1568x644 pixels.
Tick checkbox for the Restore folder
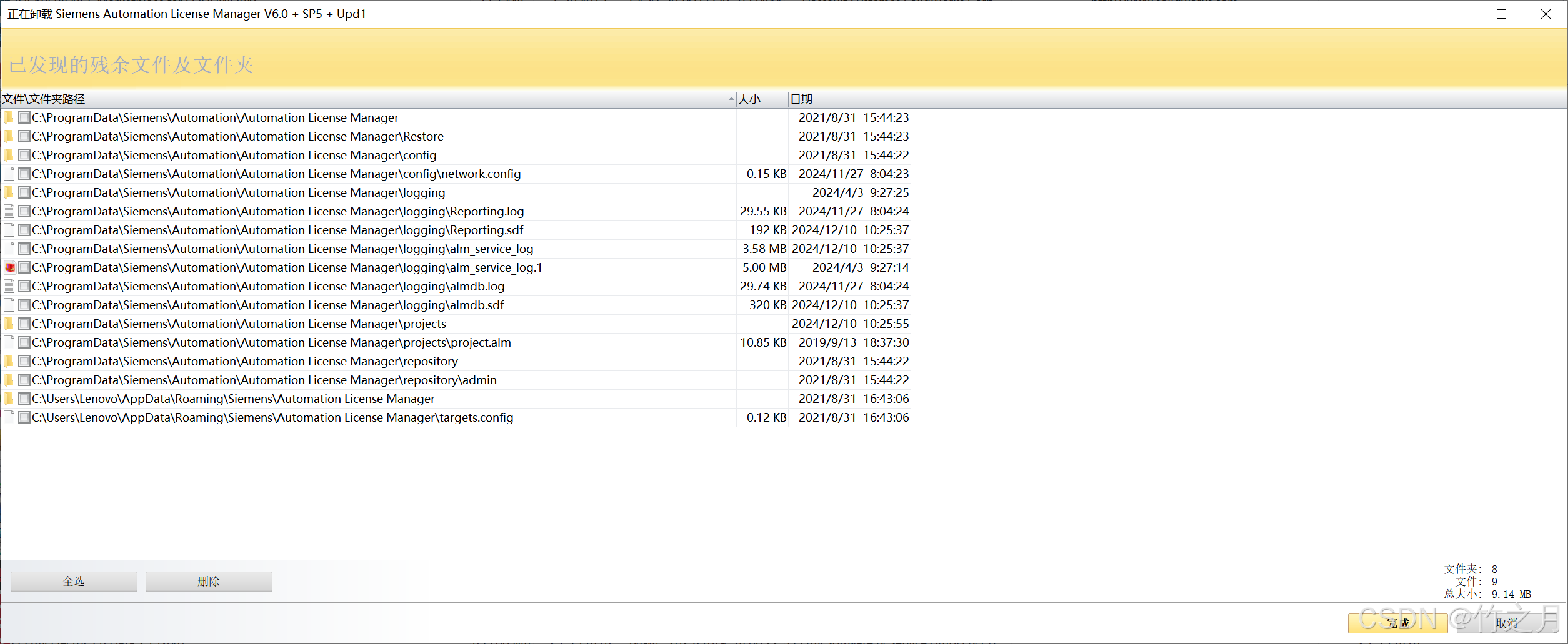(x=24, y=136)
